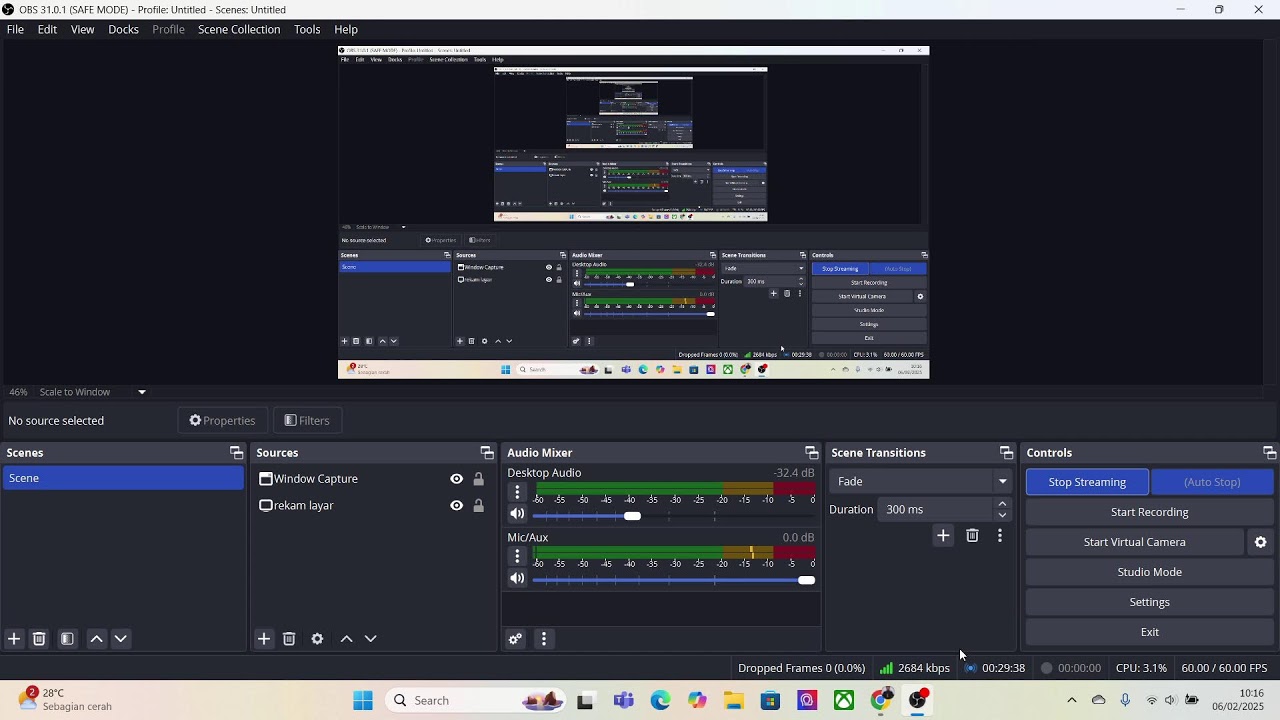Click the Properties button
This screenshot has width=1280, height=720.
click(x=222, y=421)
